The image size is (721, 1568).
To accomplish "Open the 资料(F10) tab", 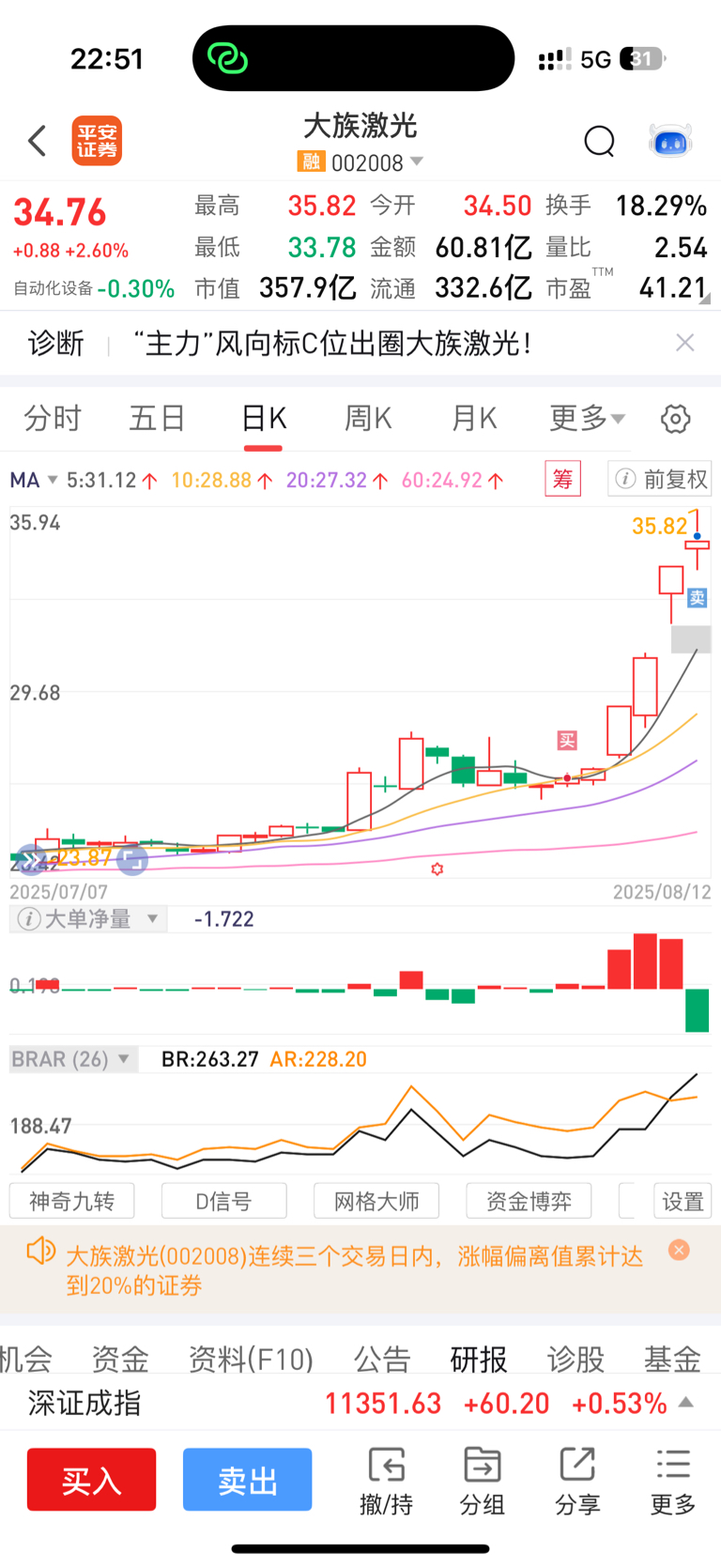I will tap(251, 1359).
